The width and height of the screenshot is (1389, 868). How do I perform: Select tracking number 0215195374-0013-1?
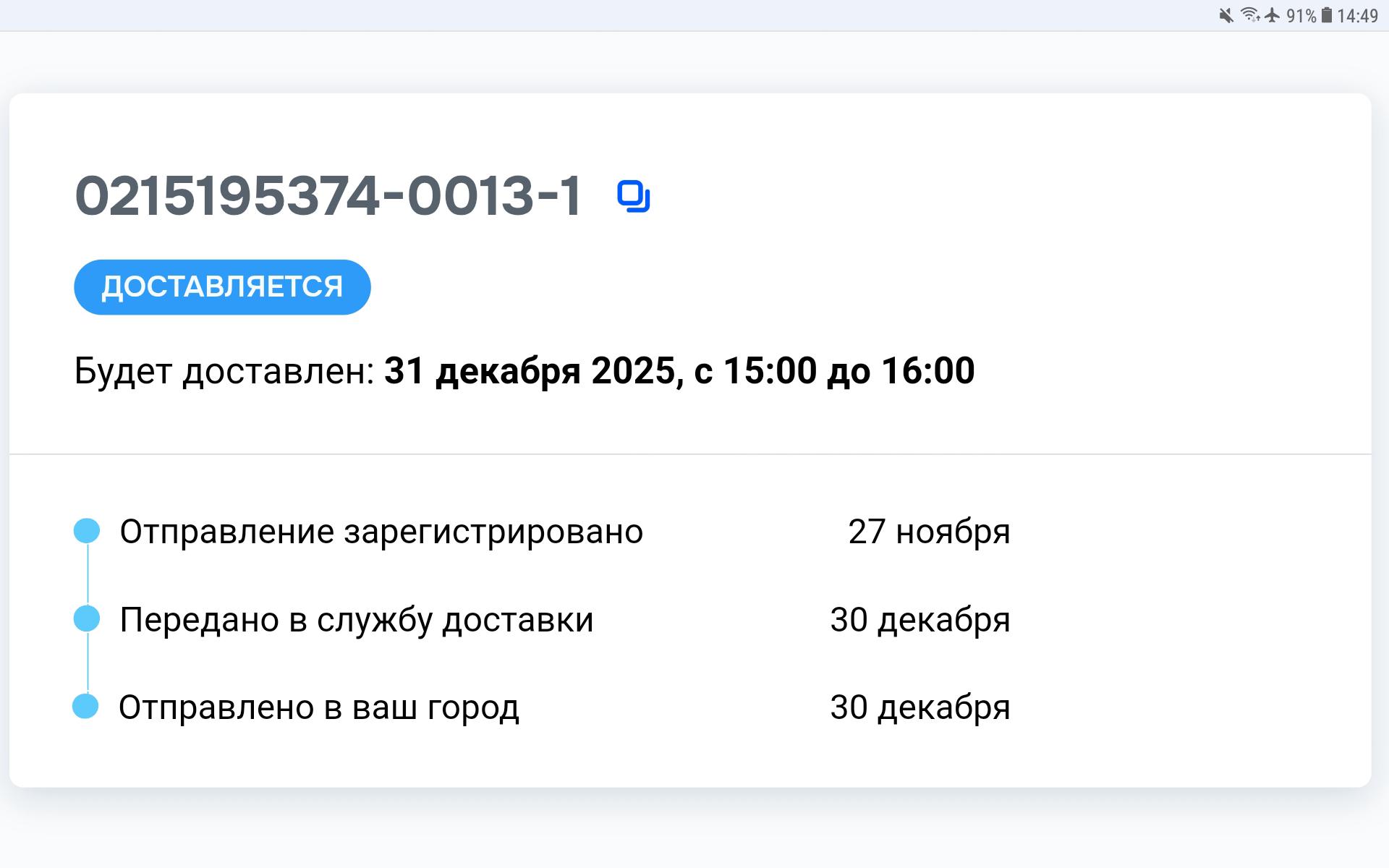coord(328,196)
